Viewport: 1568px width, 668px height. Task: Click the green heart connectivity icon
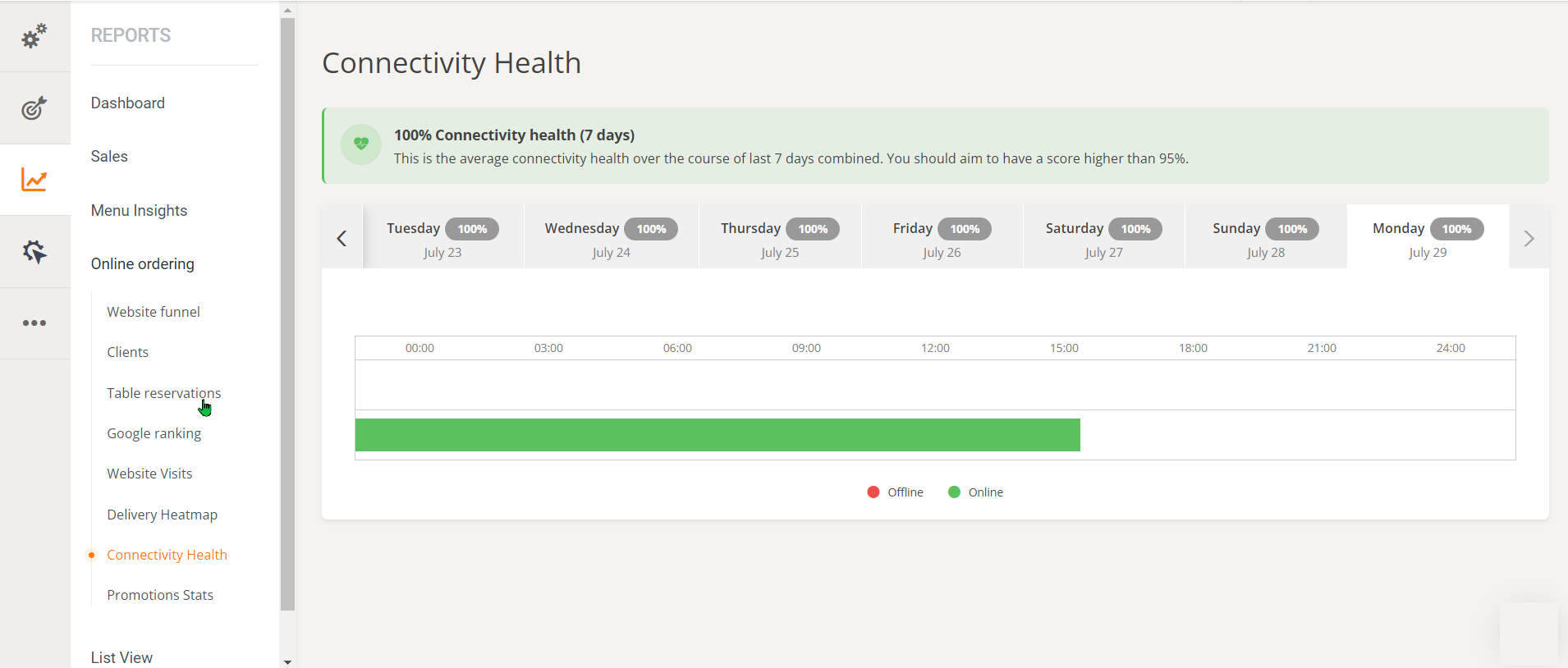click(x=361, y=144)
